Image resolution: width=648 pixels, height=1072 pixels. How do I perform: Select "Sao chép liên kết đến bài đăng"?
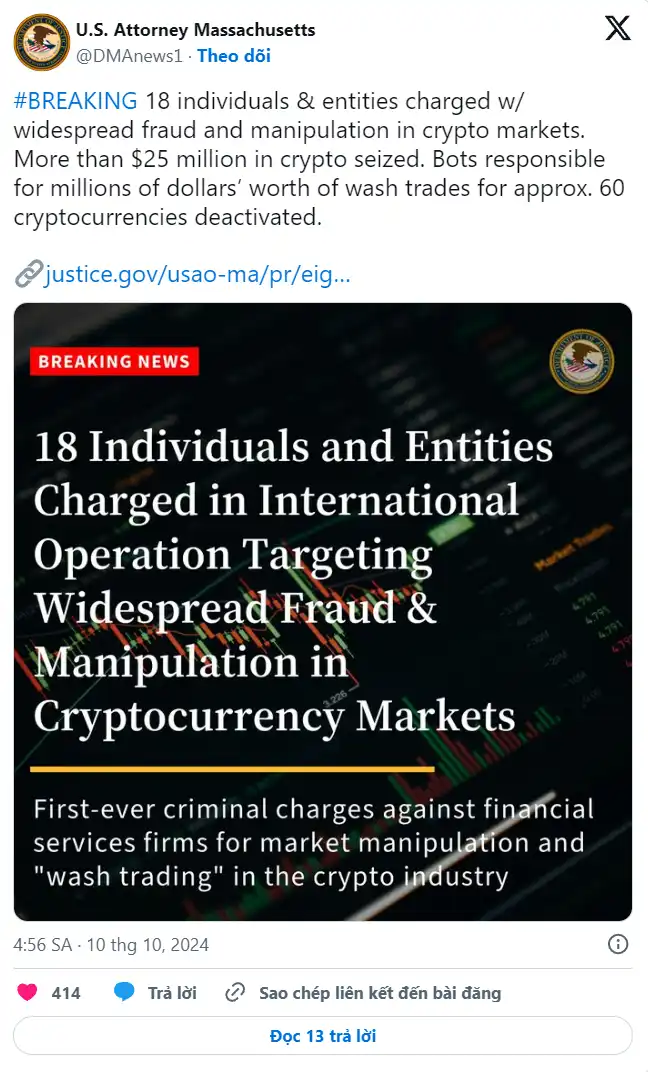pos(380,993)
